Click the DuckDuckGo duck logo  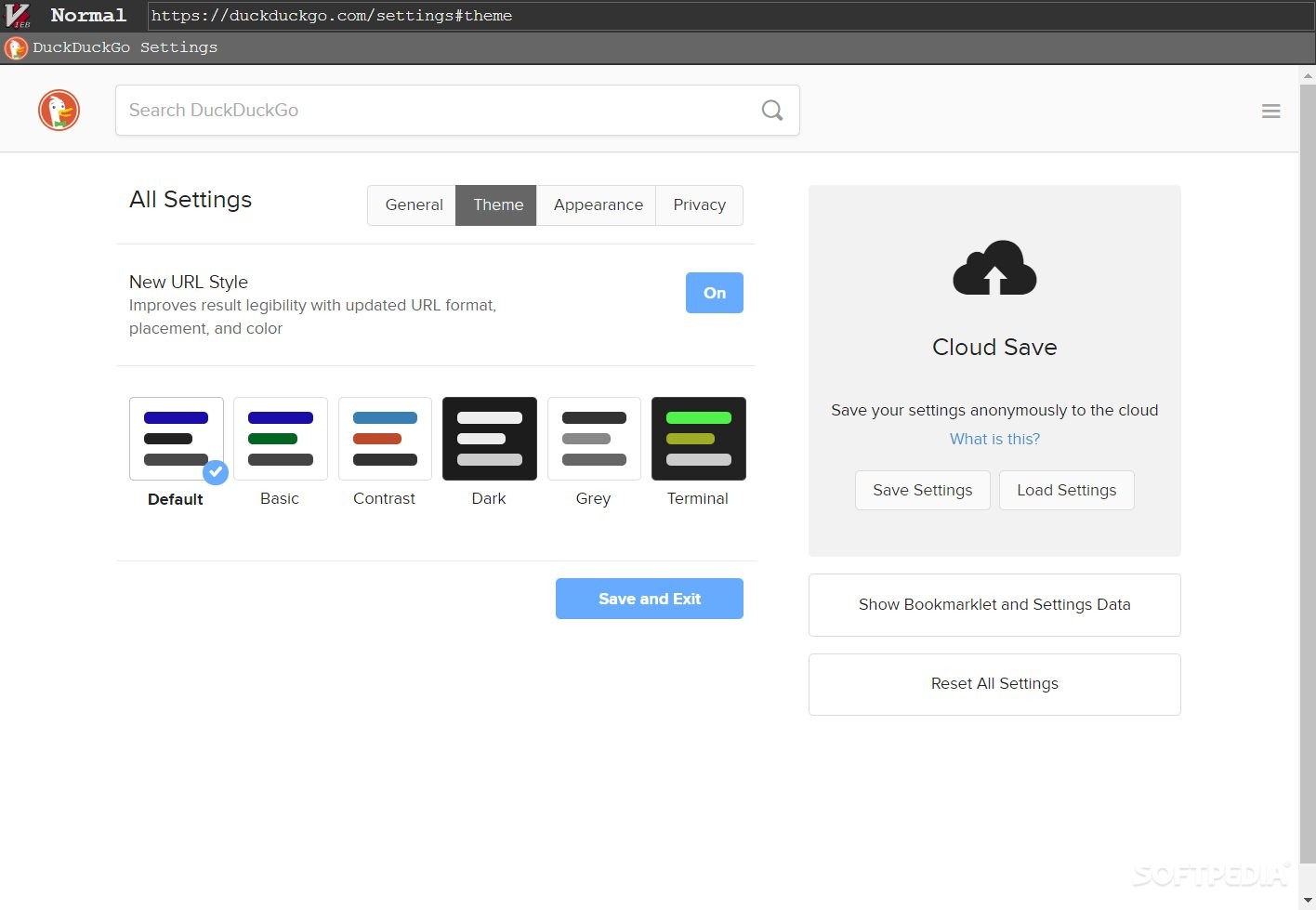click(59, 110)
